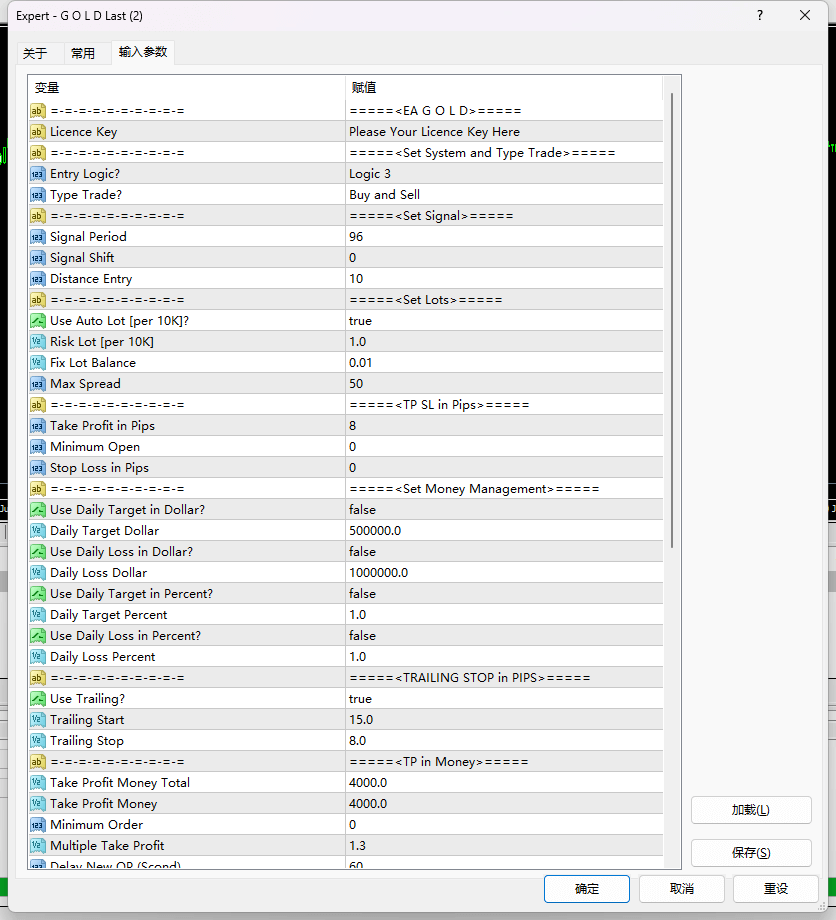Switch to the 关于 tab

tap(35, 54)
